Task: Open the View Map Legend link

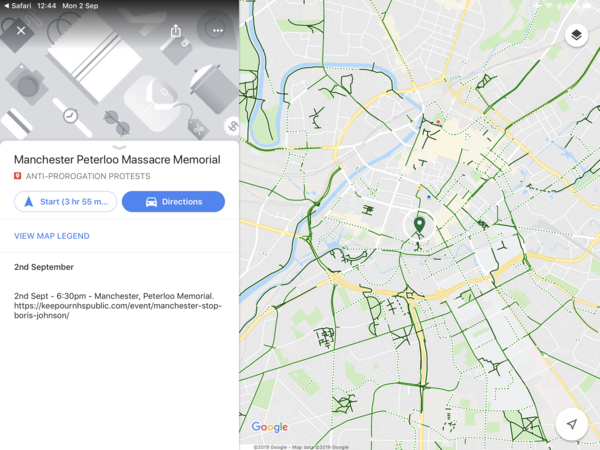Action: (x=52, y=236)
